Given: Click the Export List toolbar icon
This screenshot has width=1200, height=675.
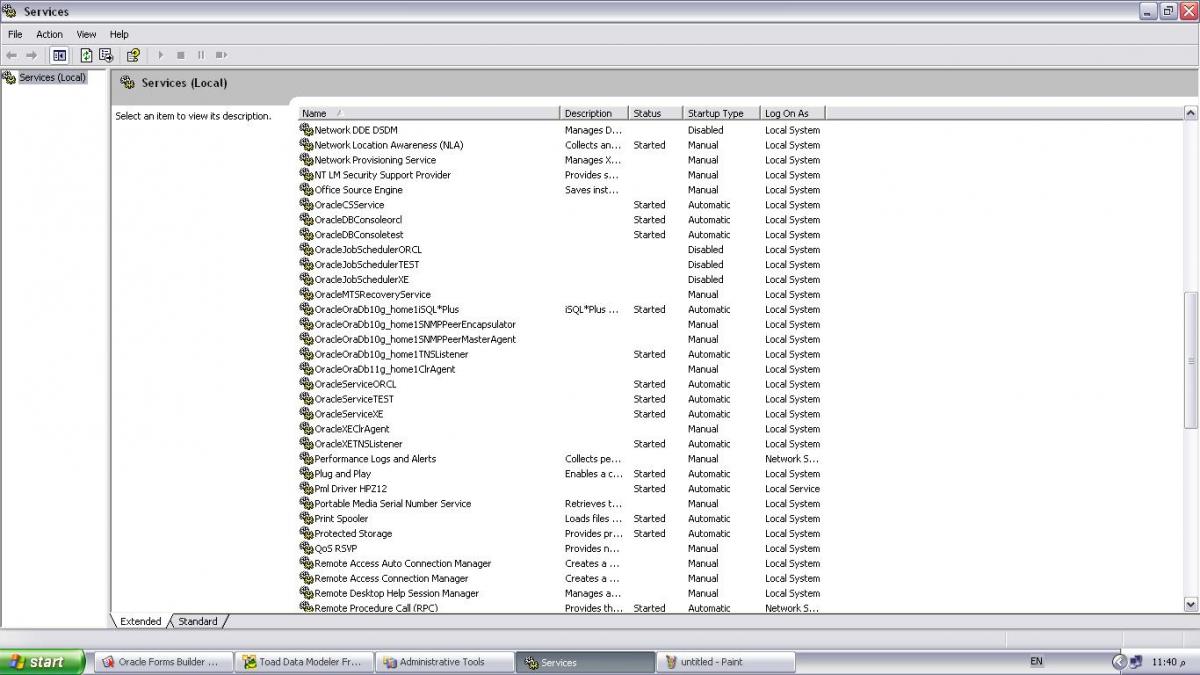Looking at the screenshot, I should (106, 55).
